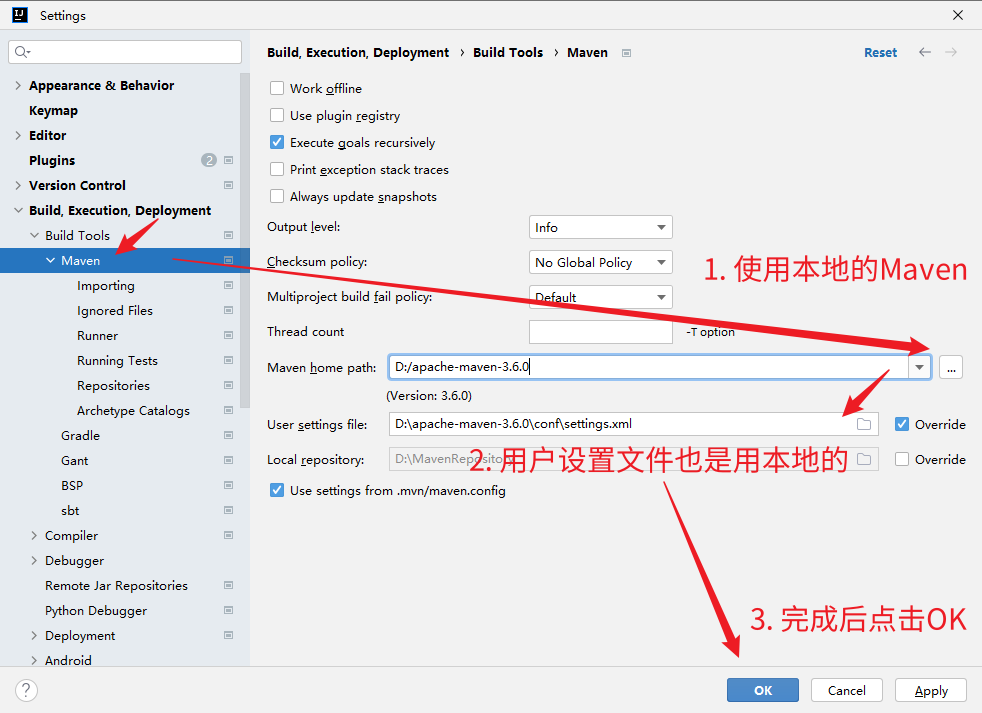Image resolution: width=982 pixels, height=713 pixels.
Task: Click the Maven home path browse button
Action: 951,367
